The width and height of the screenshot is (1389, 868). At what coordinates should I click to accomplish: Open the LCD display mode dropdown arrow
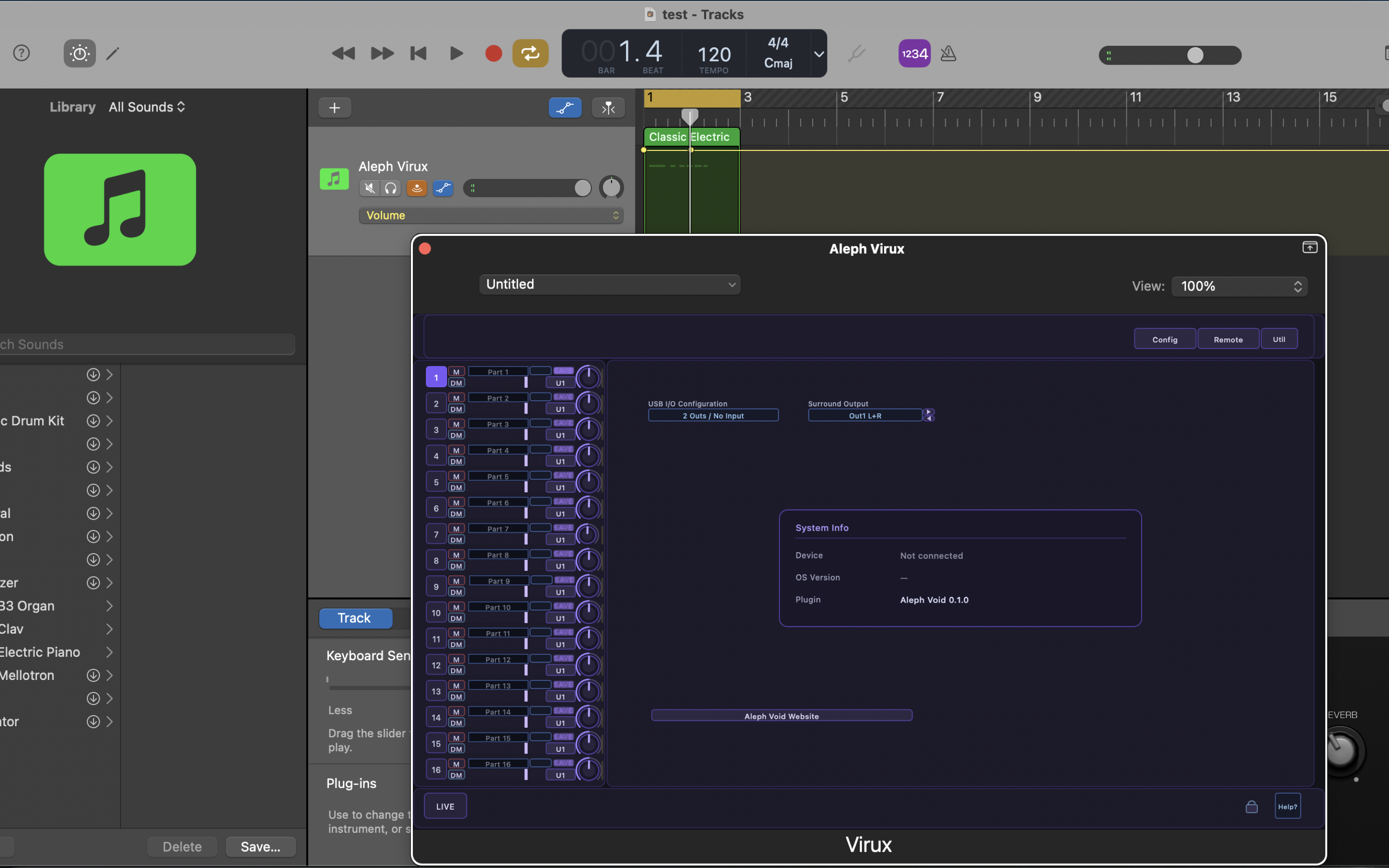click(819, 54)
